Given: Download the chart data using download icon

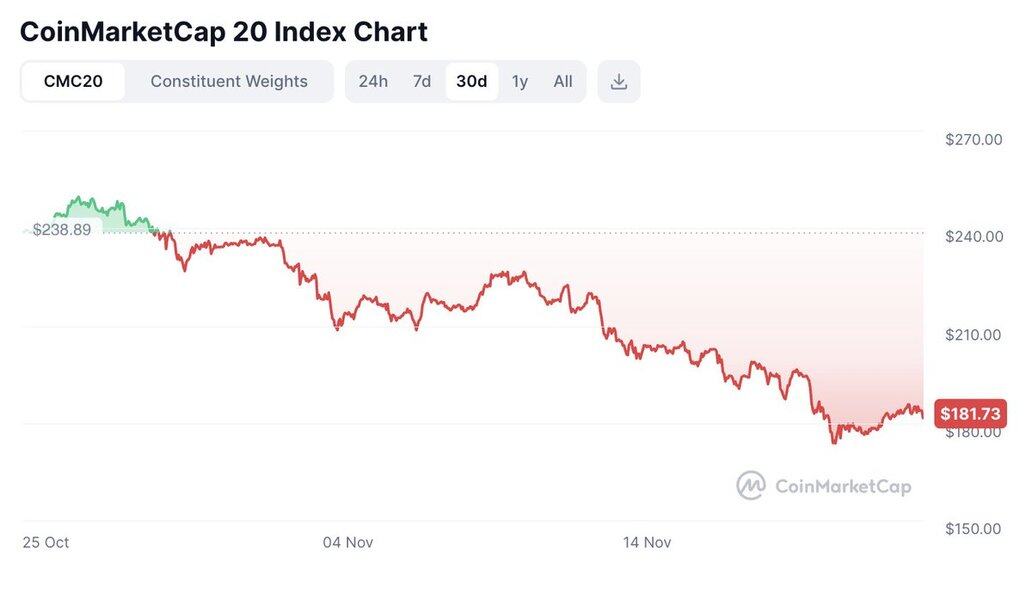Looking at the screenshot, I should pyautogui.click(x=619, y=81).
